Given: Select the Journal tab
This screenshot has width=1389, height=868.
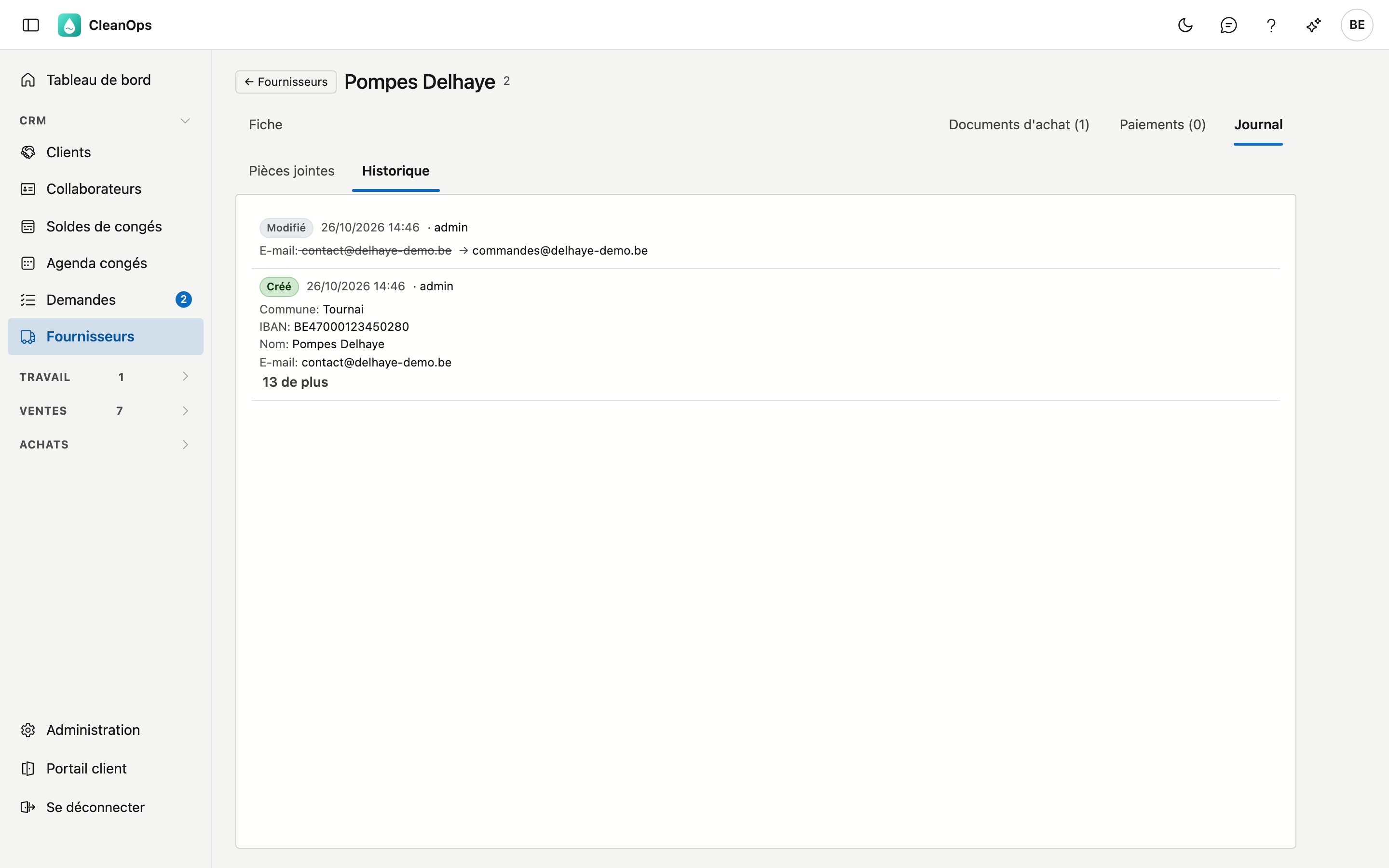Looking at the screenshot, I should 1258,124.
